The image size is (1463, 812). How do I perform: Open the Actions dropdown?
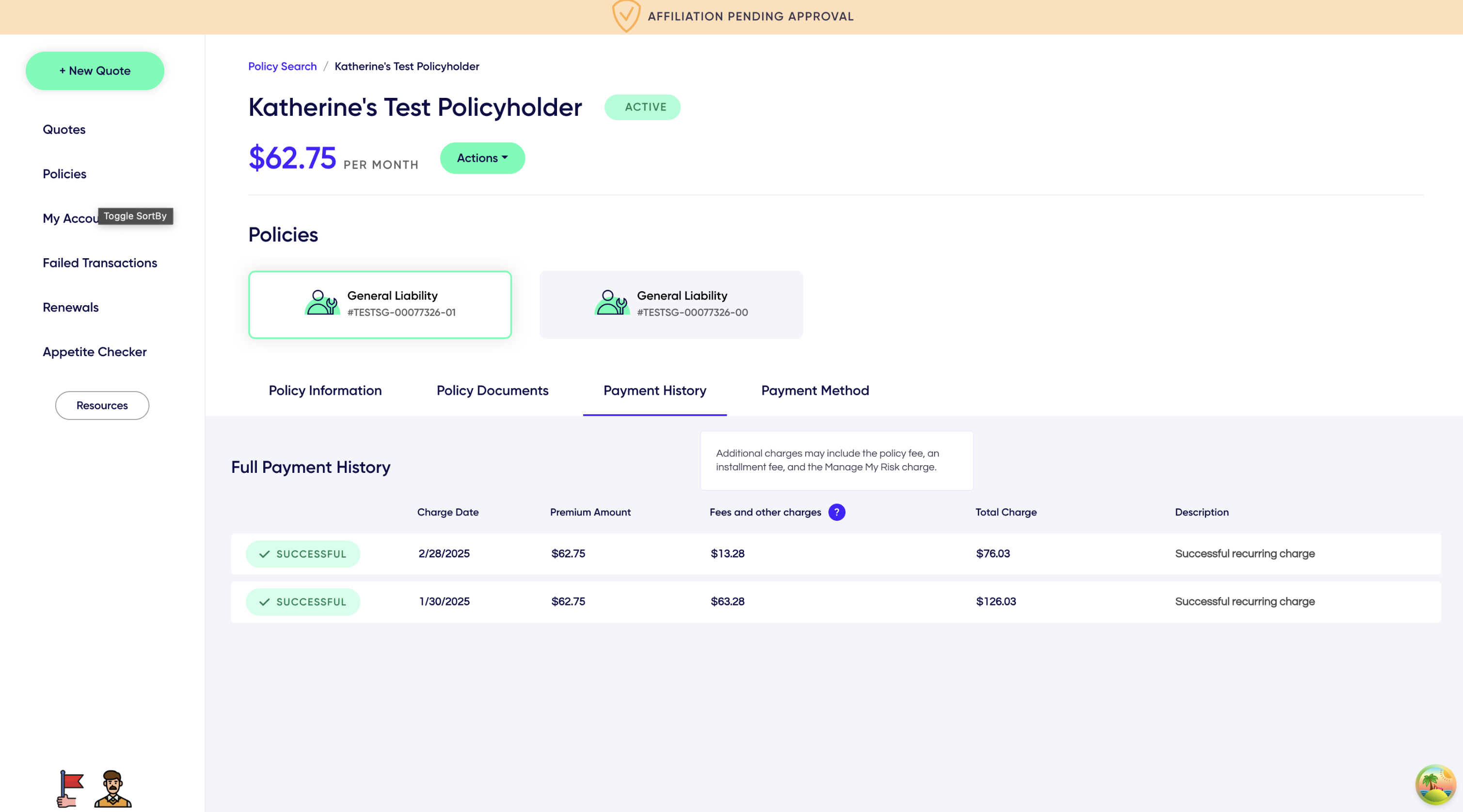point(482,158)
